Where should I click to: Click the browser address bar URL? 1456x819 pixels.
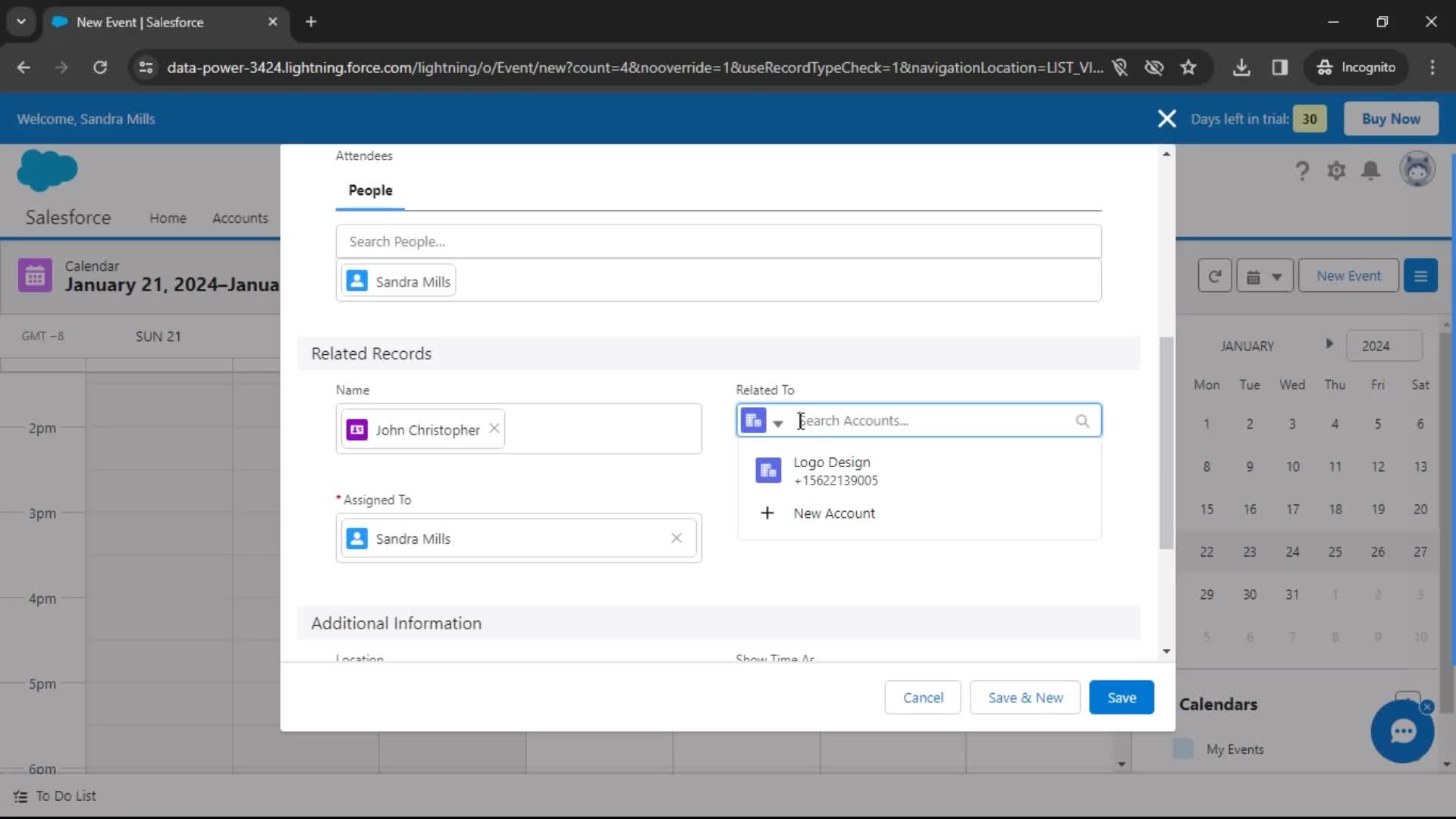tap(635, 67)
